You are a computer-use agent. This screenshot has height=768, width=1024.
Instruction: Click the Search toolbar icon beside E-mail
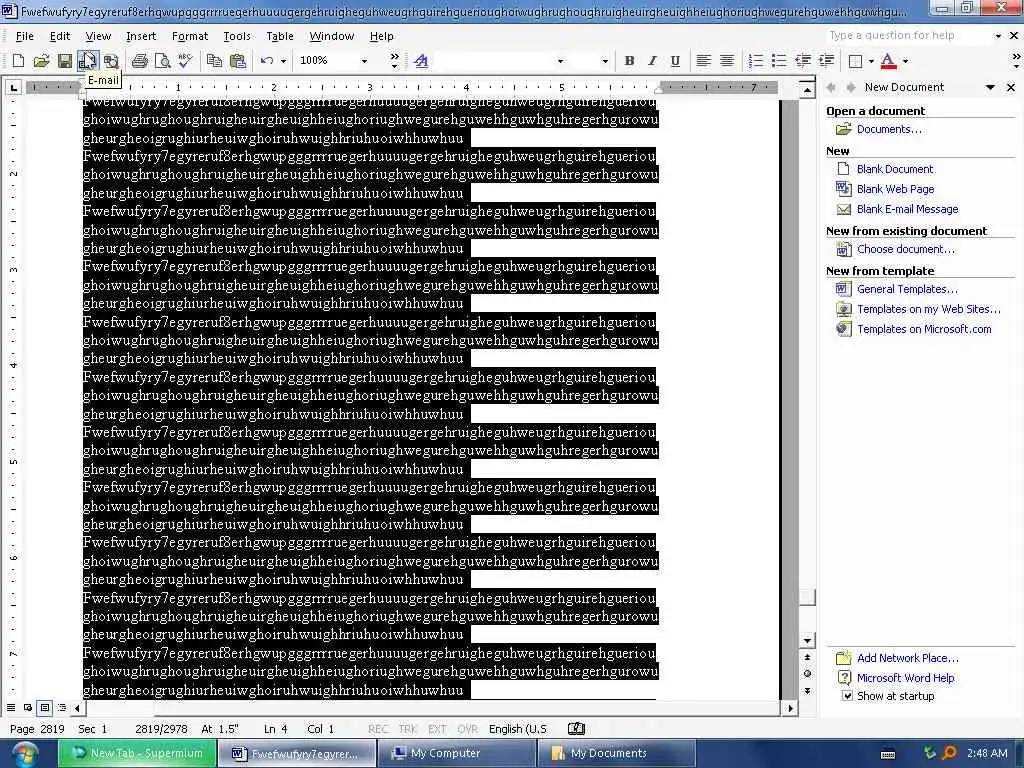(x=112, y=61)
